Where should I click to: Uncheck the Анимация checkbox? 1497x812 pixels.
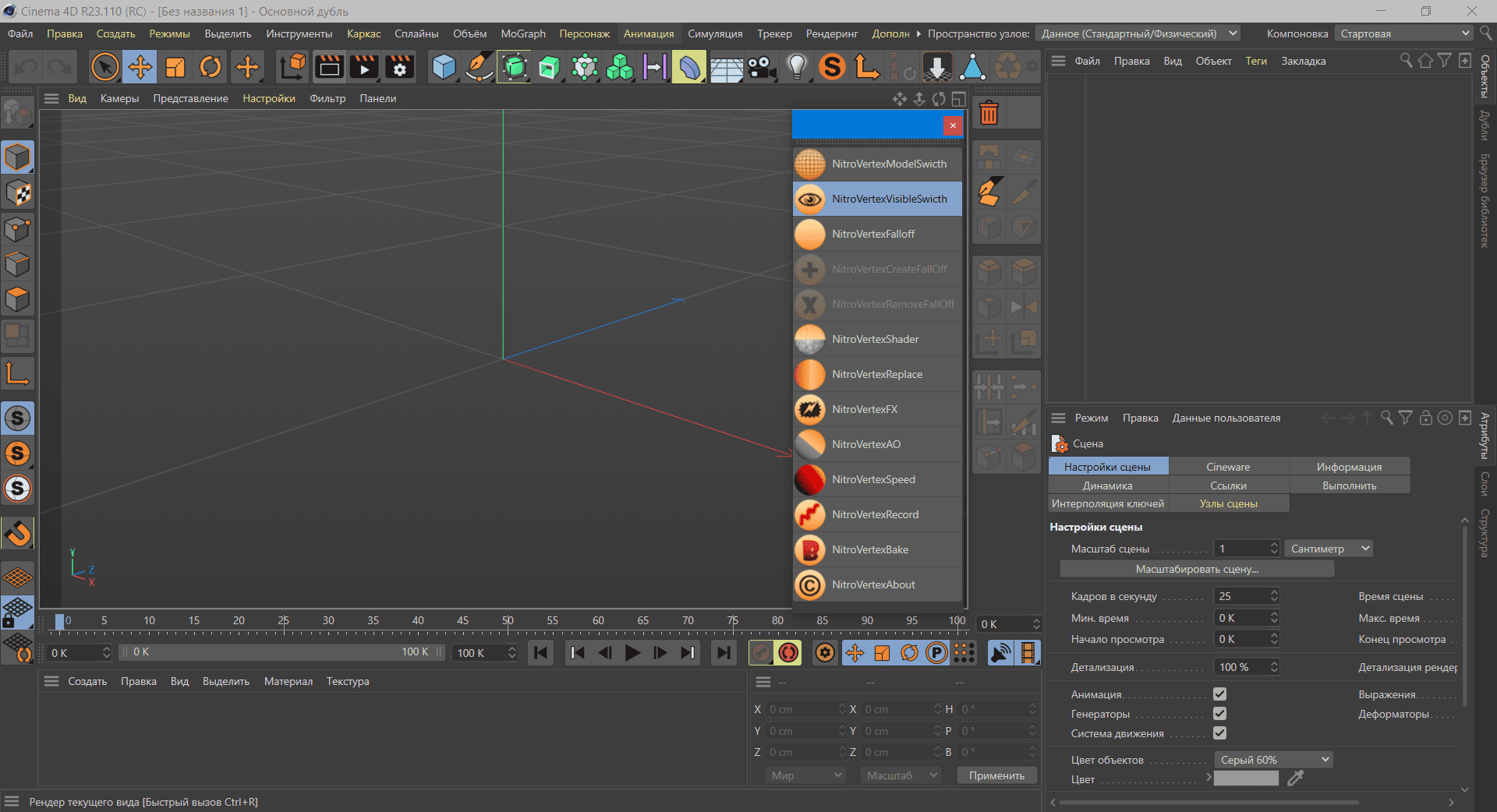tap(1220, 694)
